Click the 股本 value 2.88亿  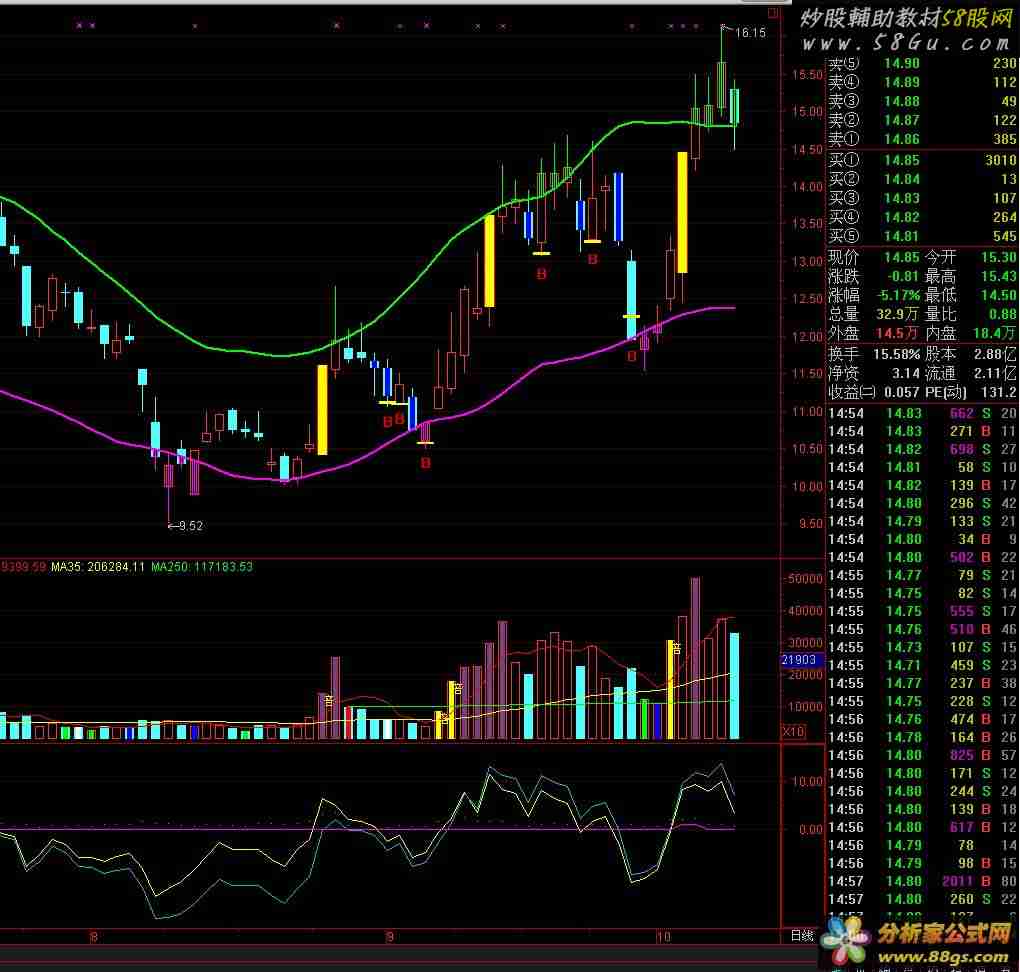point(995,355)
